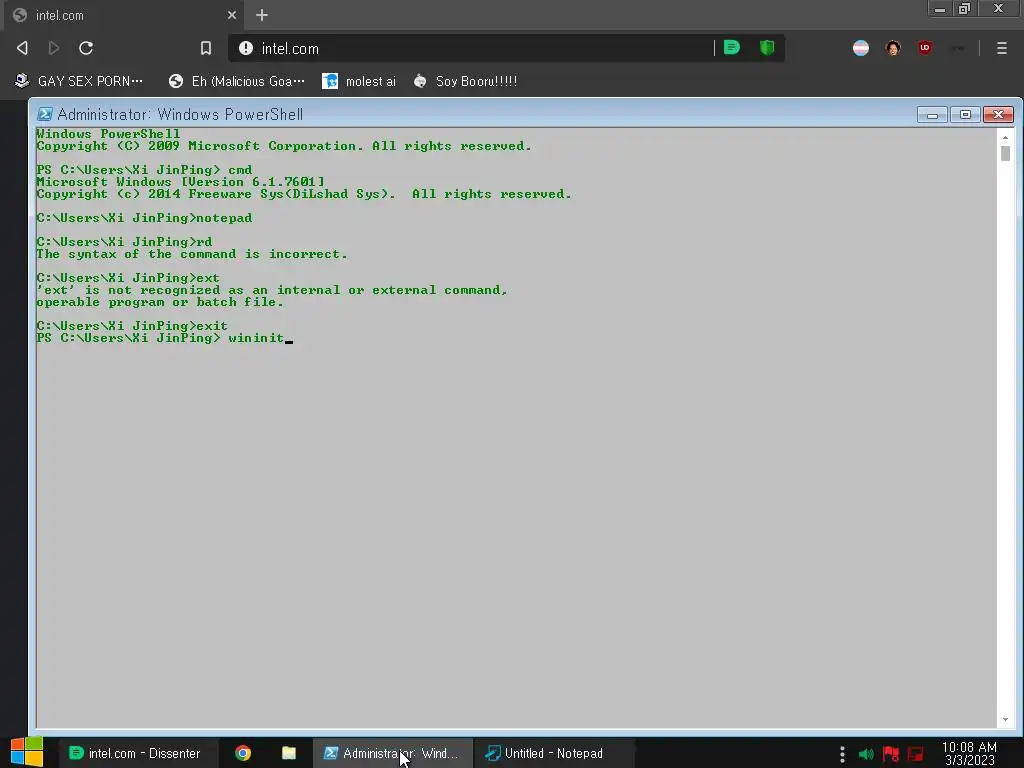Click the text 'The syntax of the command is incorrect.'
Screen dimensions: 1024x768
(192, 254)
